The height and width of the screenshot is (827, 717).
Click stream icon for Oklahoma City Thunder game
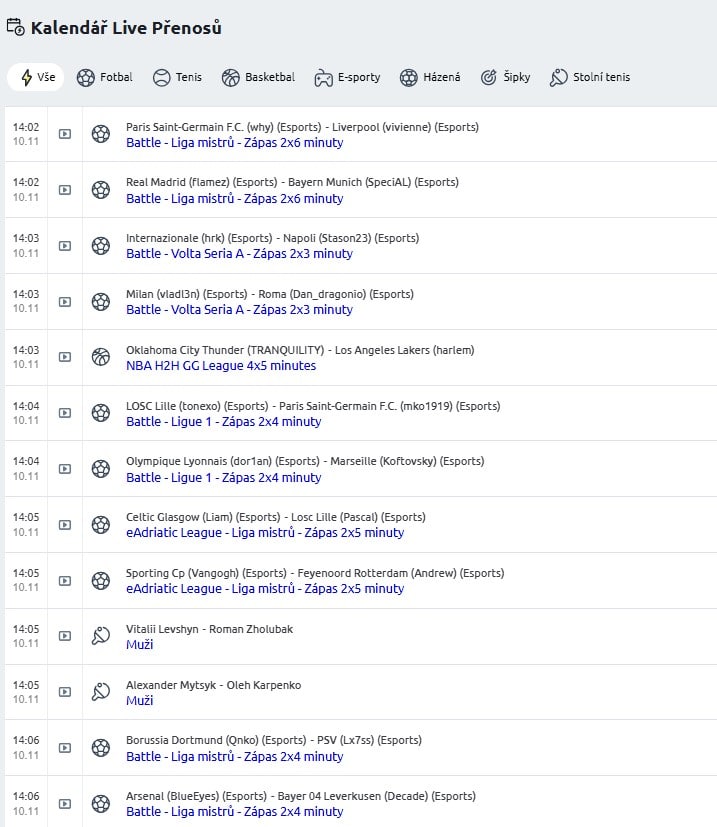pyautogui.click(x=65, y=357)
